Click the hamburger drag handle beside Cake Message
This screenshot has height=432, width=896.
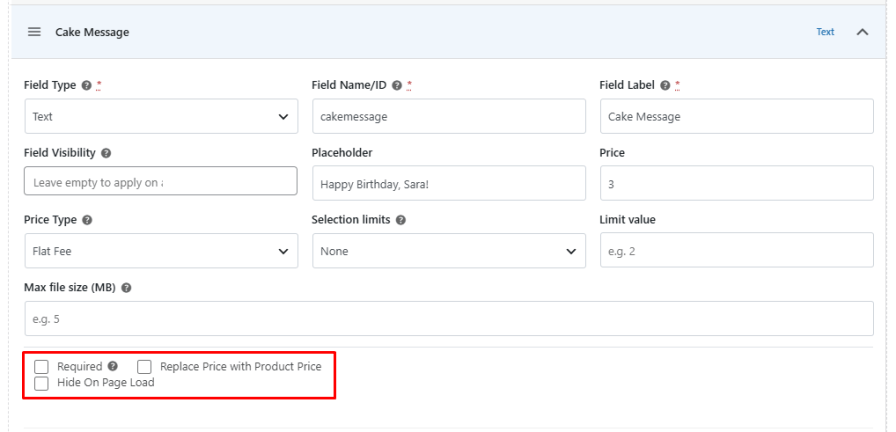coord(34,32)
